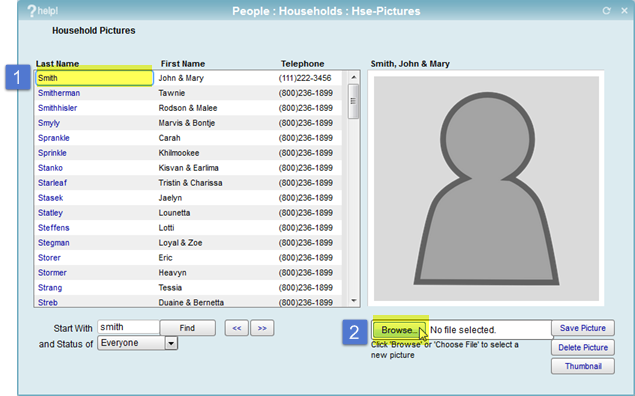Open the help! question mark icon

point(32,11)
